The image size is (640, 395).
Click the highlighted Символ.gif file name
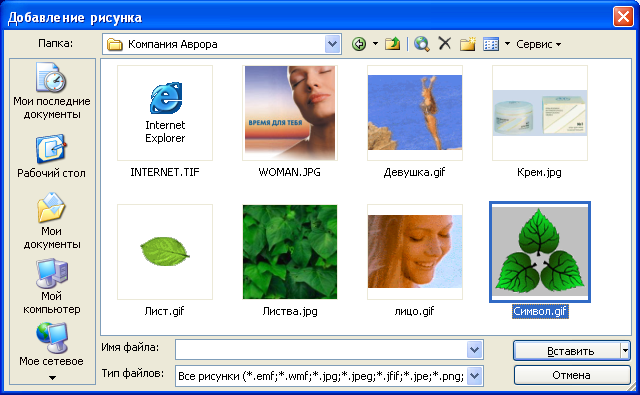pos(540,311)
